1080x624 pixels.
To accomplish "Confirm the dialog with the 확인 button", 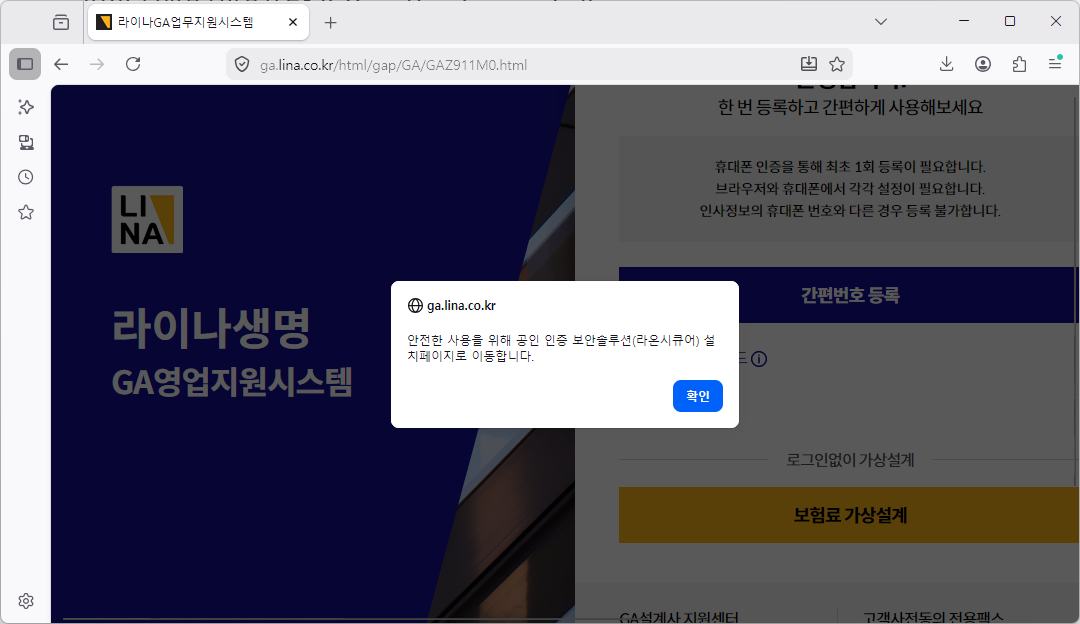I will (x=697, y=396).
